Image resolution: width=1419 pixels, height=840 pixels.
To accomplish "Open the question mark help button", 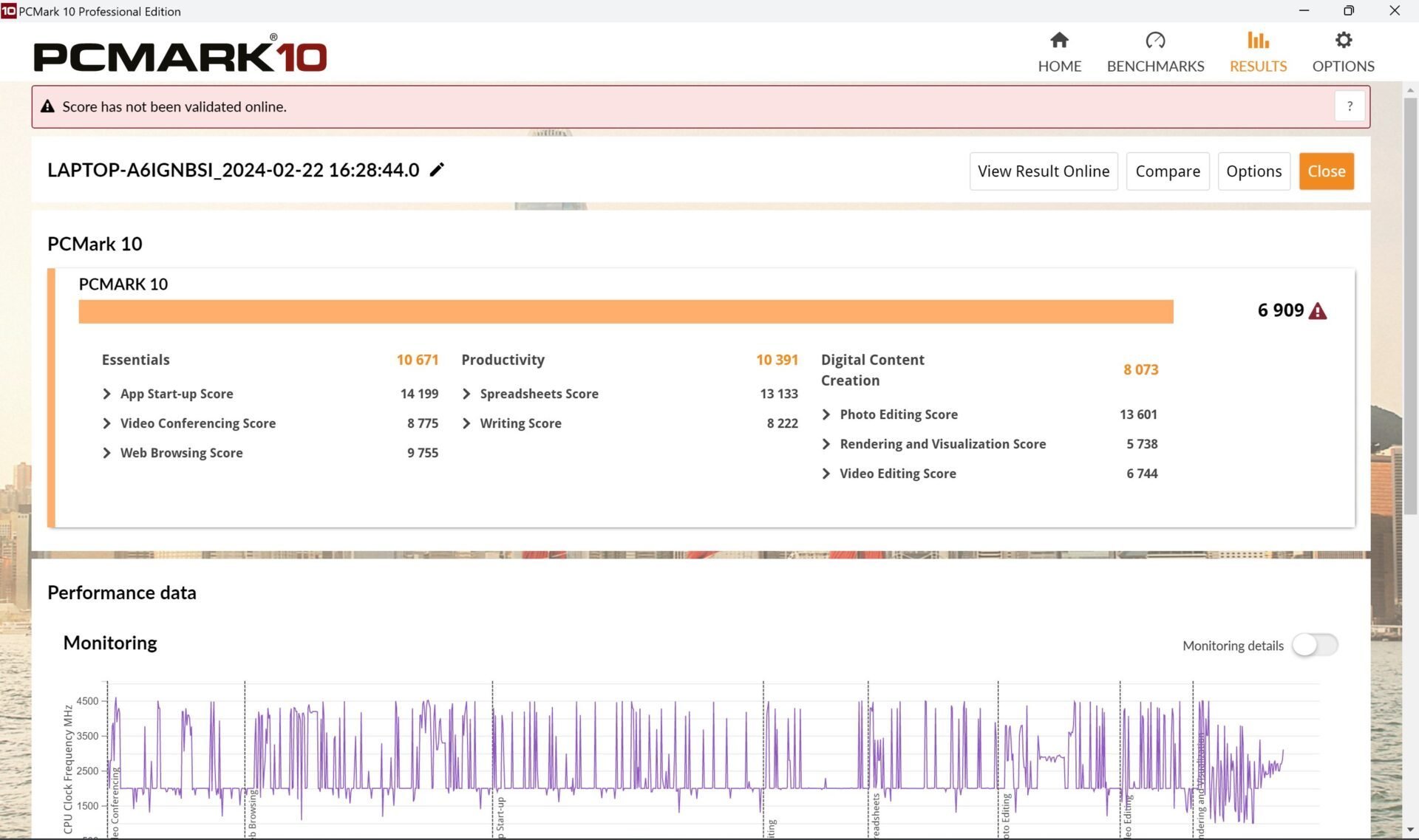I will tap(1350, 106).
